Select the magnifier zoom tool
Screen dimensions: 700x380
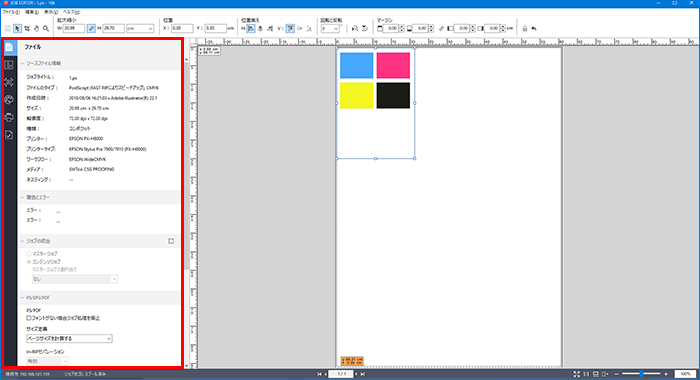[x=46, y=29]
